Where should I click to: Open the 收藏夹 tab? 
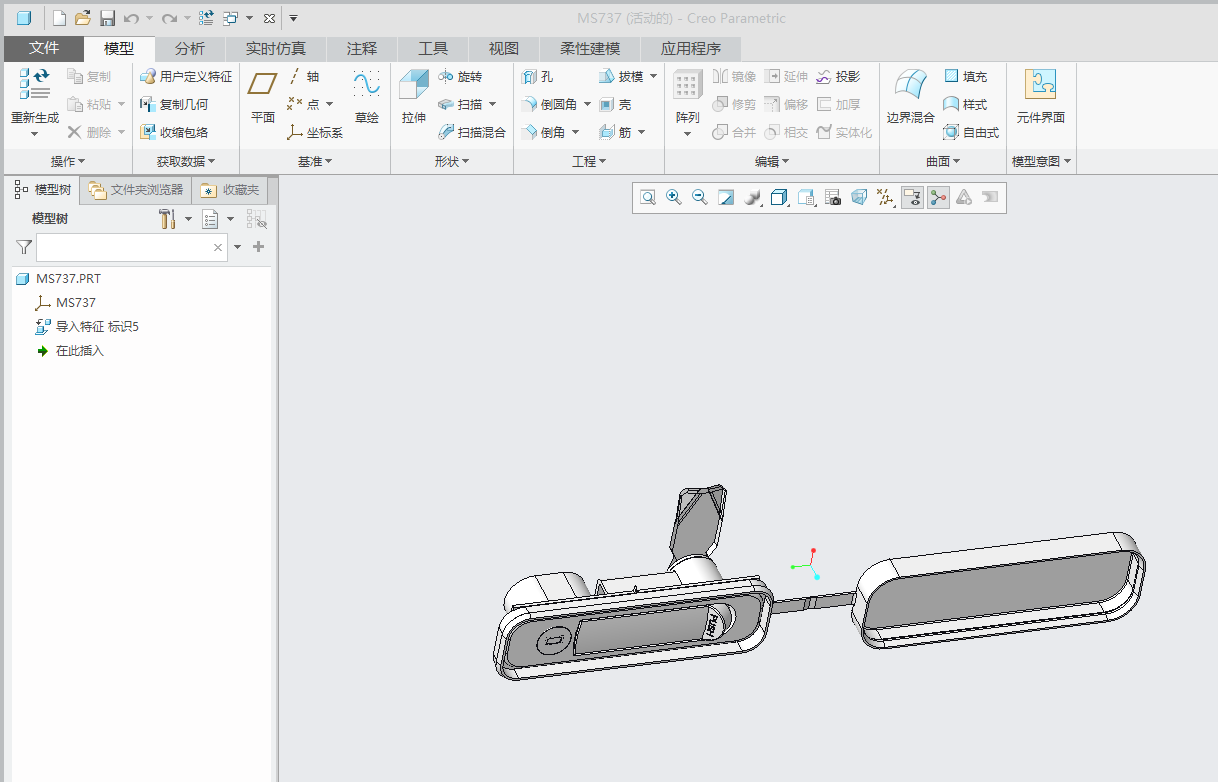[231, 190]
